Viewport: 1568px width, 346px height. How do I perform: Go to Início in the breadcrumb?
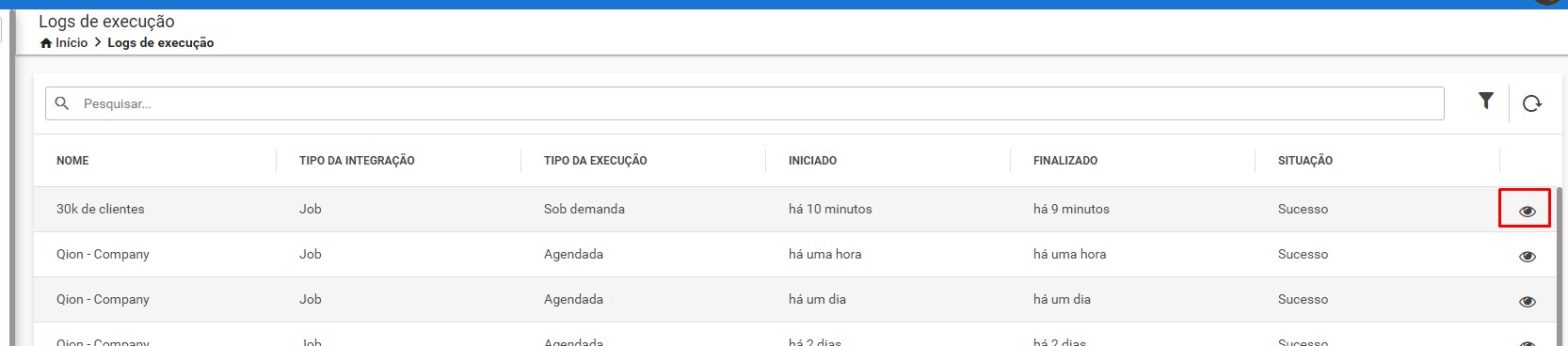[72, 42]
